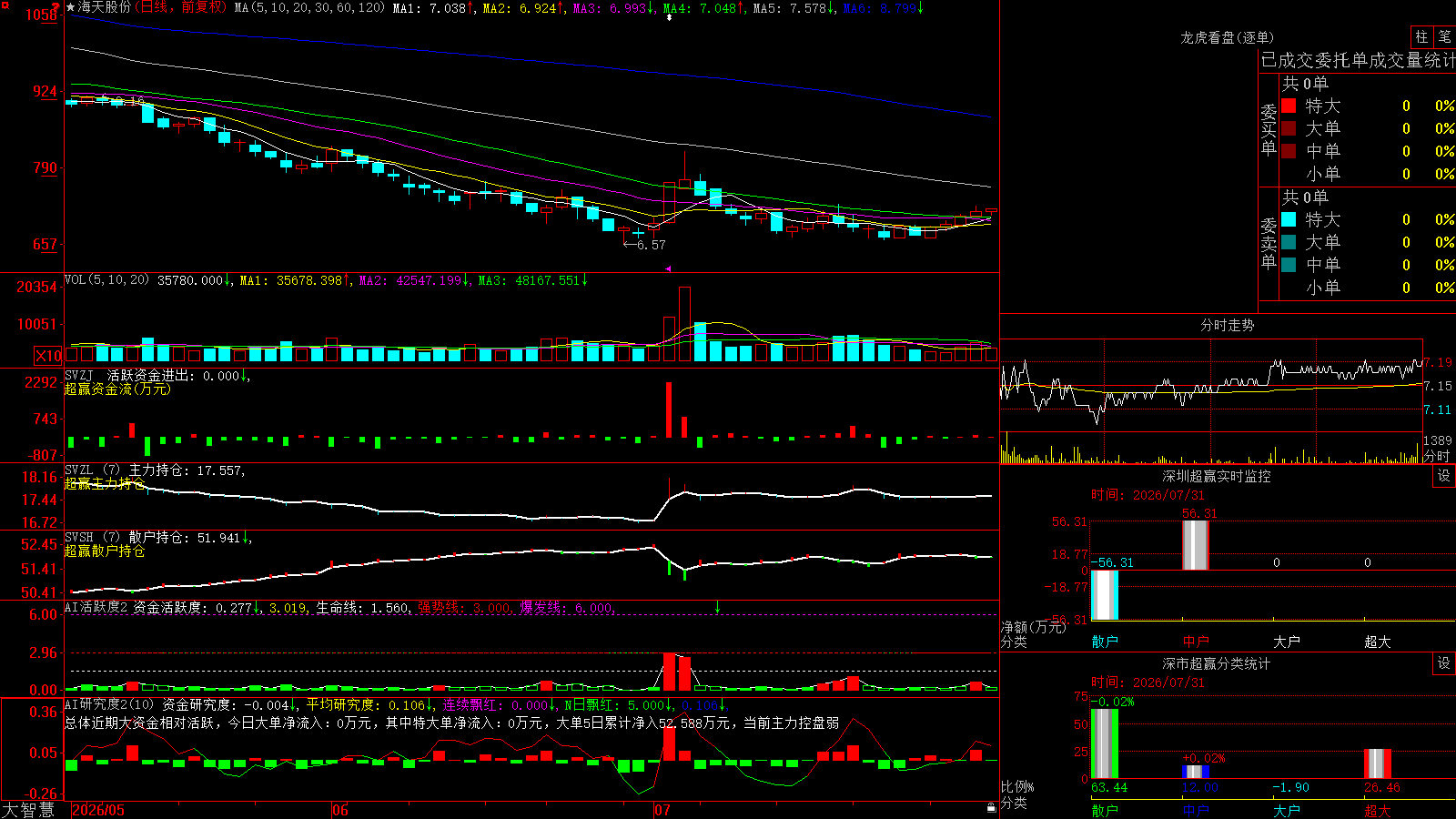Click the 06 month marker on the time axis

[340, 810]
